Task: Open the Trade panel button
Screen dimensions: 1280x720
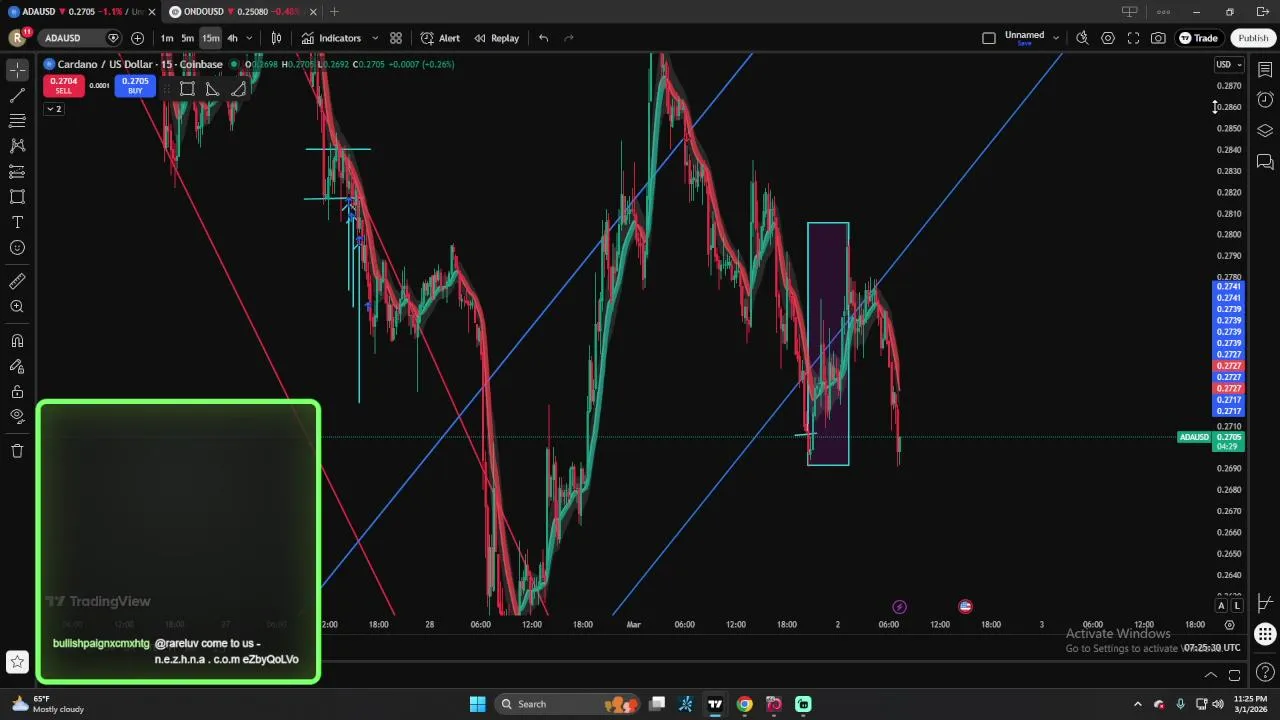Action: [x=1198, y=38]
